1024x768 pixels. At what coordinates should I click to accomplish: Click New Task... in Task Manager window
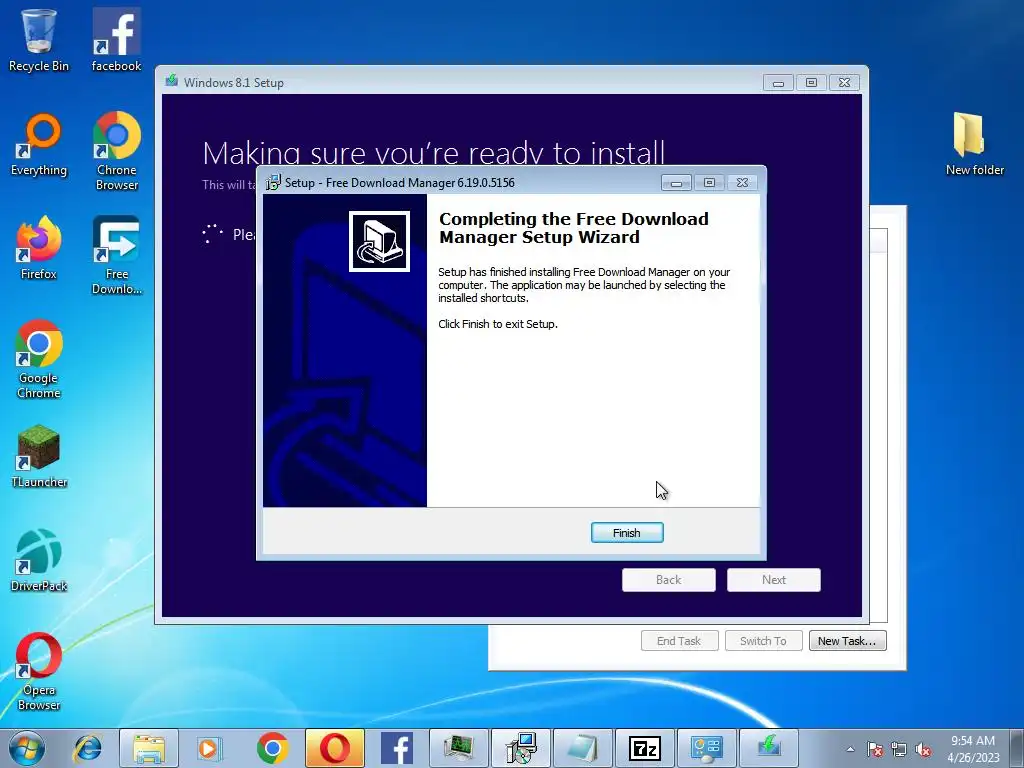pos(847,641)
